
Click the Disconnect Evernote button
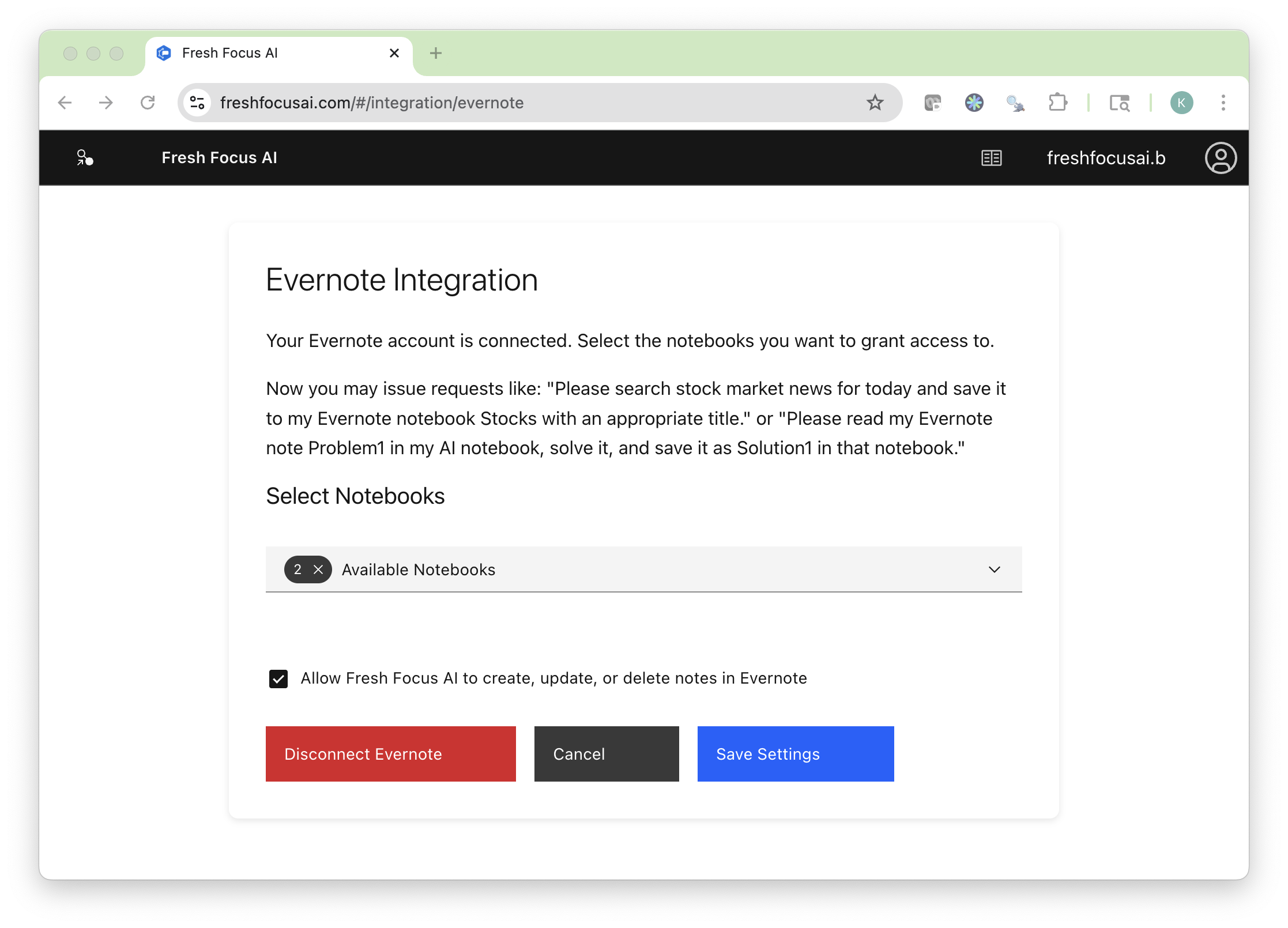click(x=391, y=754)
